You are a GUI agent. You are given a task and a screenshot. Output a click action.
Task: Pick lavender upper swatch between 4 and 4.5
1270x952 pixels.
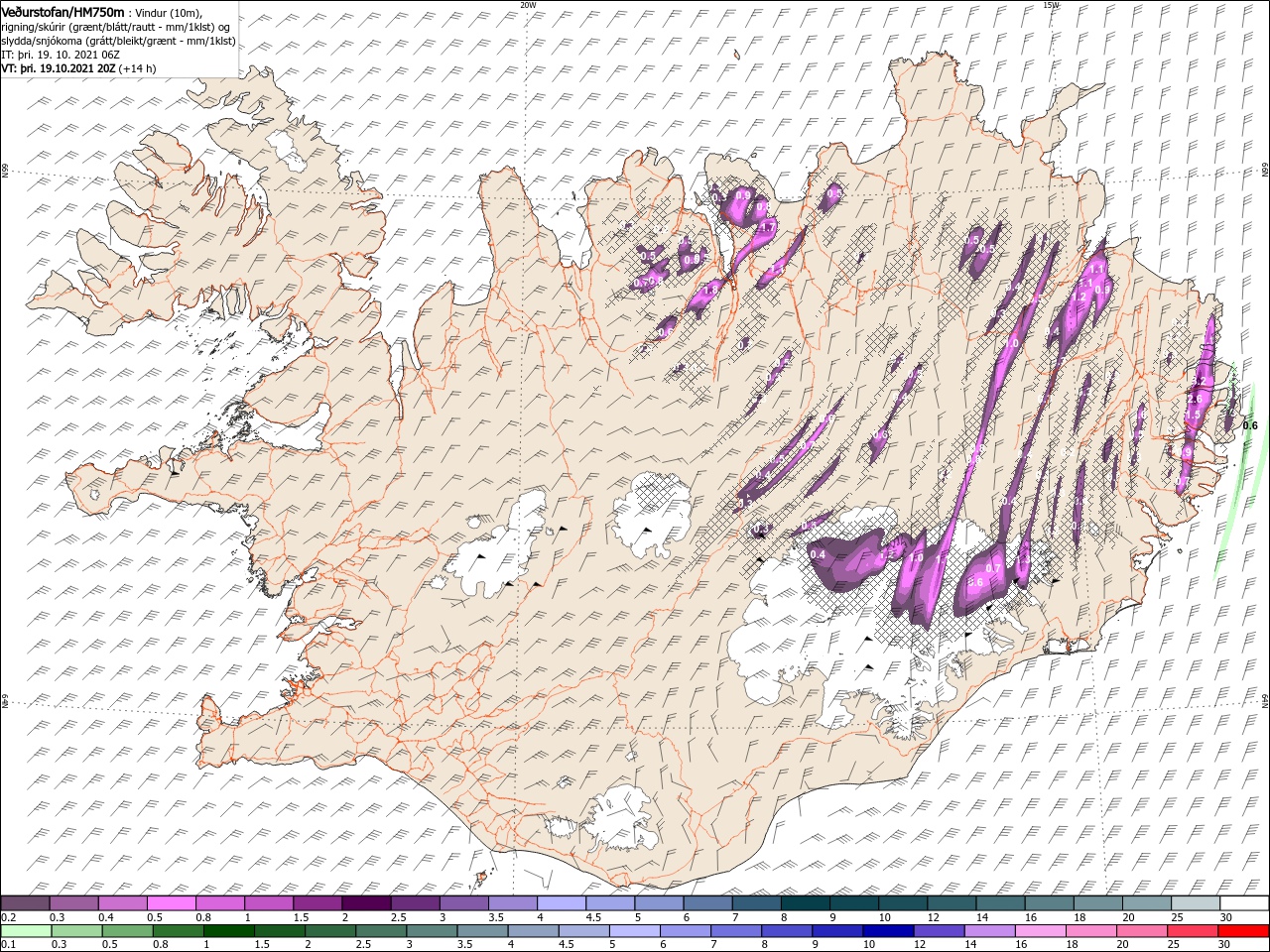click(561, 903)
